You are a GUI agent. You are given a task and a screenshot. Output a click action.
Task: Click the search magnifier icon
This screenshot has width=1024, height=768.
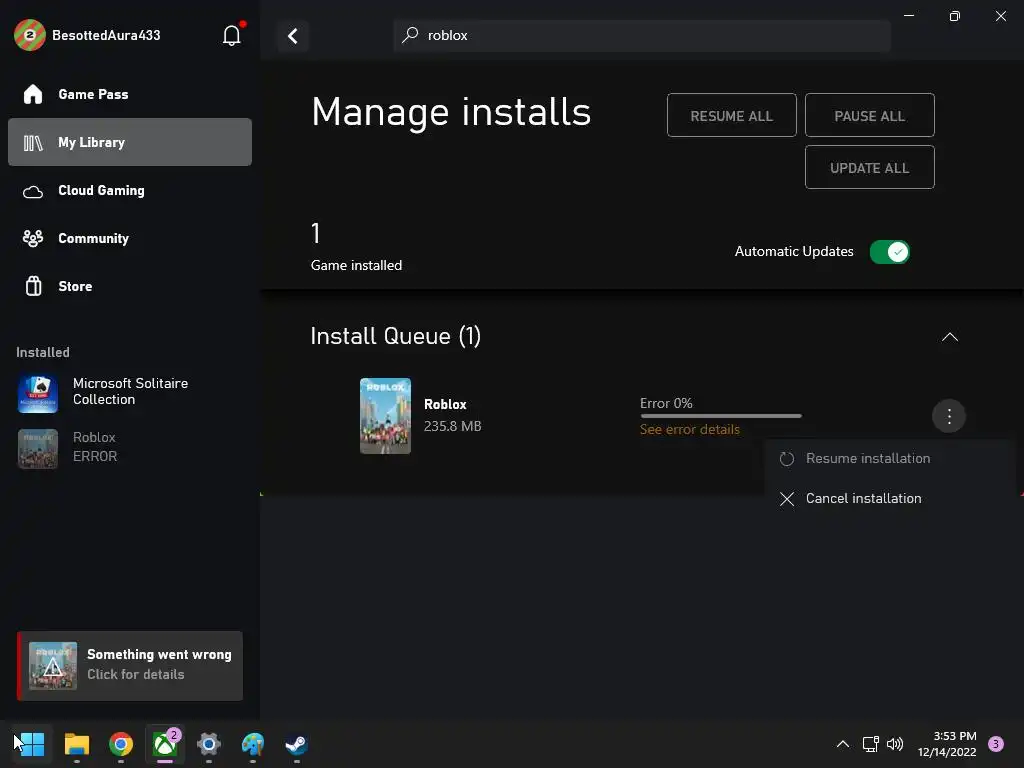[409, 35]
